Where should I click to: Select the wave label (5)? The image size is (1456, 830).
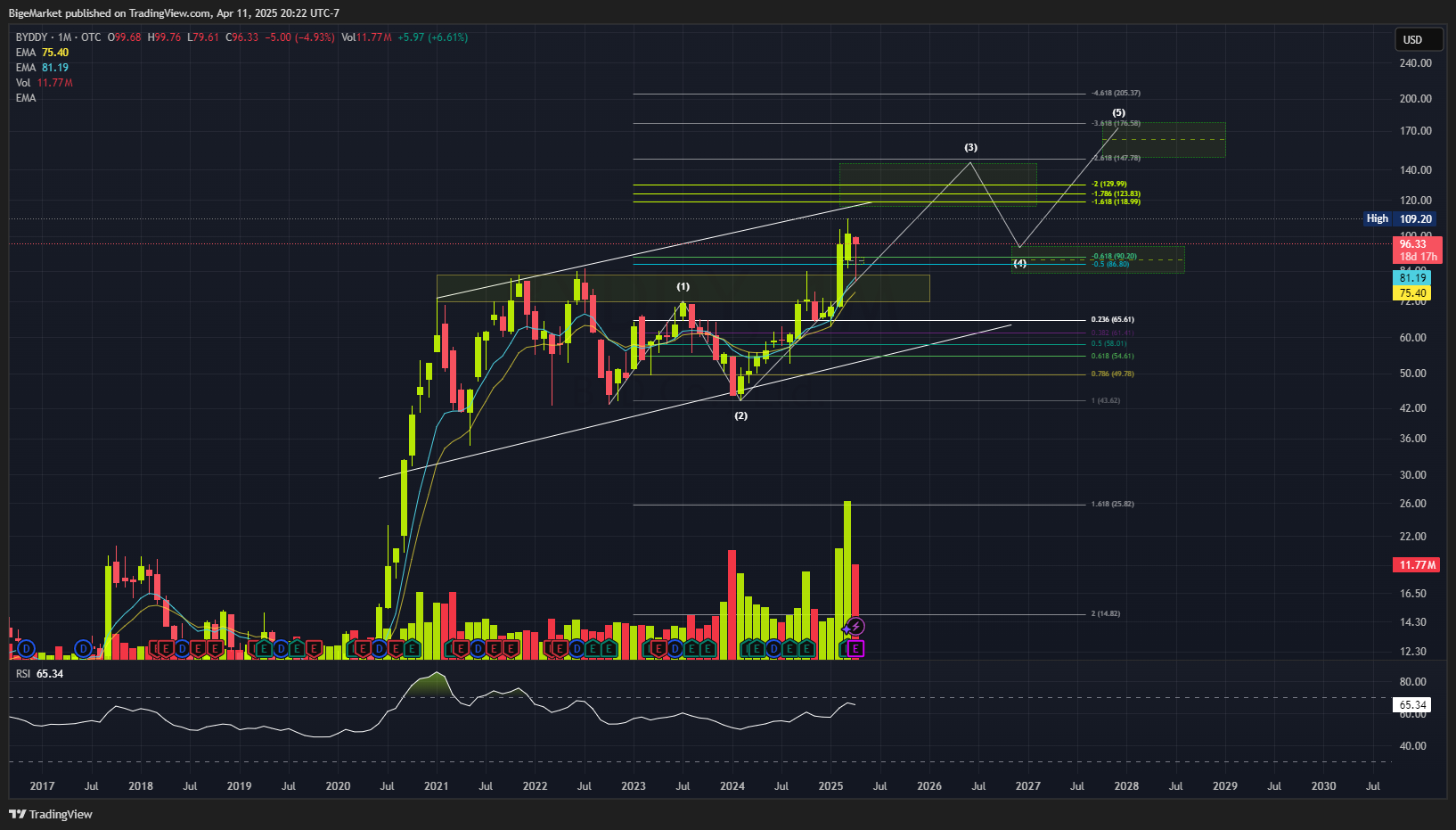(1118, 113)
